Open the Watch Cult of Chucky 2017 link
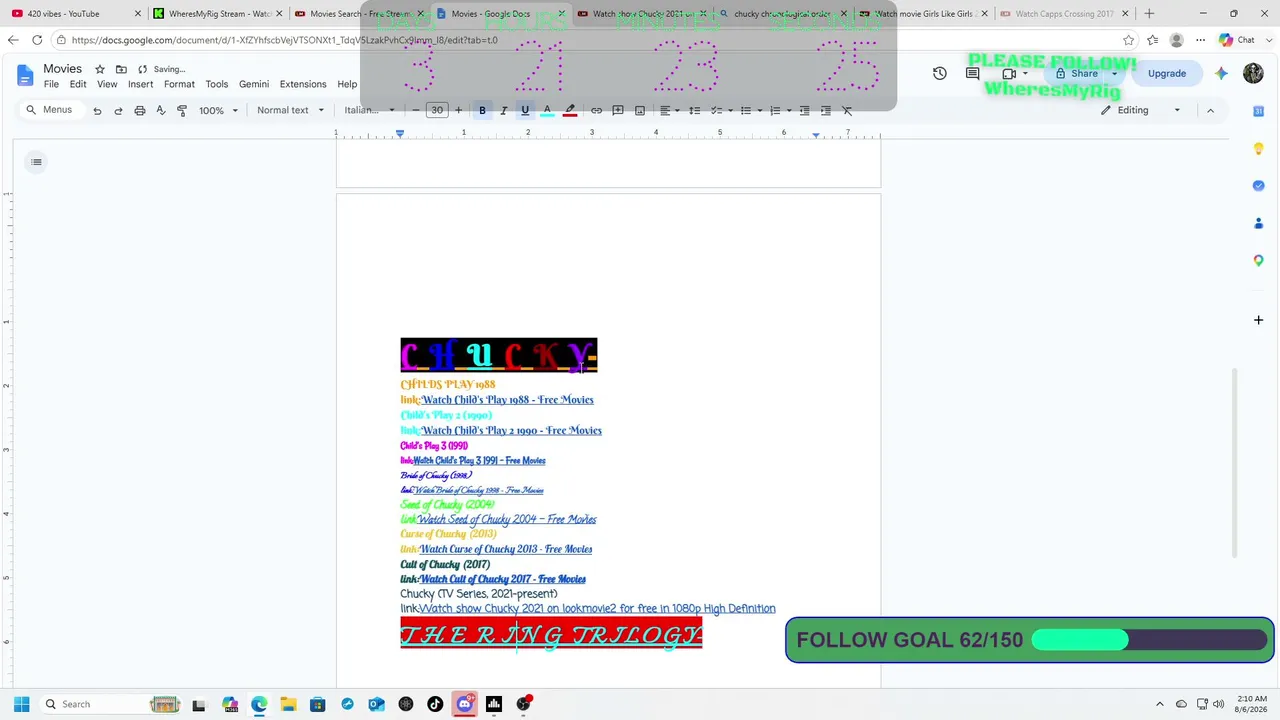The width and height of the screenshot is (1280, 720). (503, 579)
